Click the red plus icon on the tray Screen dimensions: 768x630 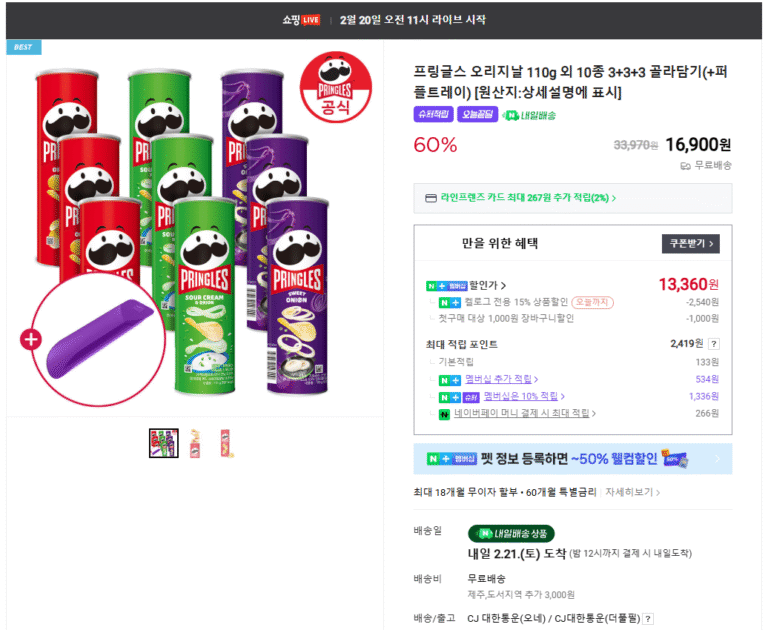(x=31, y=339)
